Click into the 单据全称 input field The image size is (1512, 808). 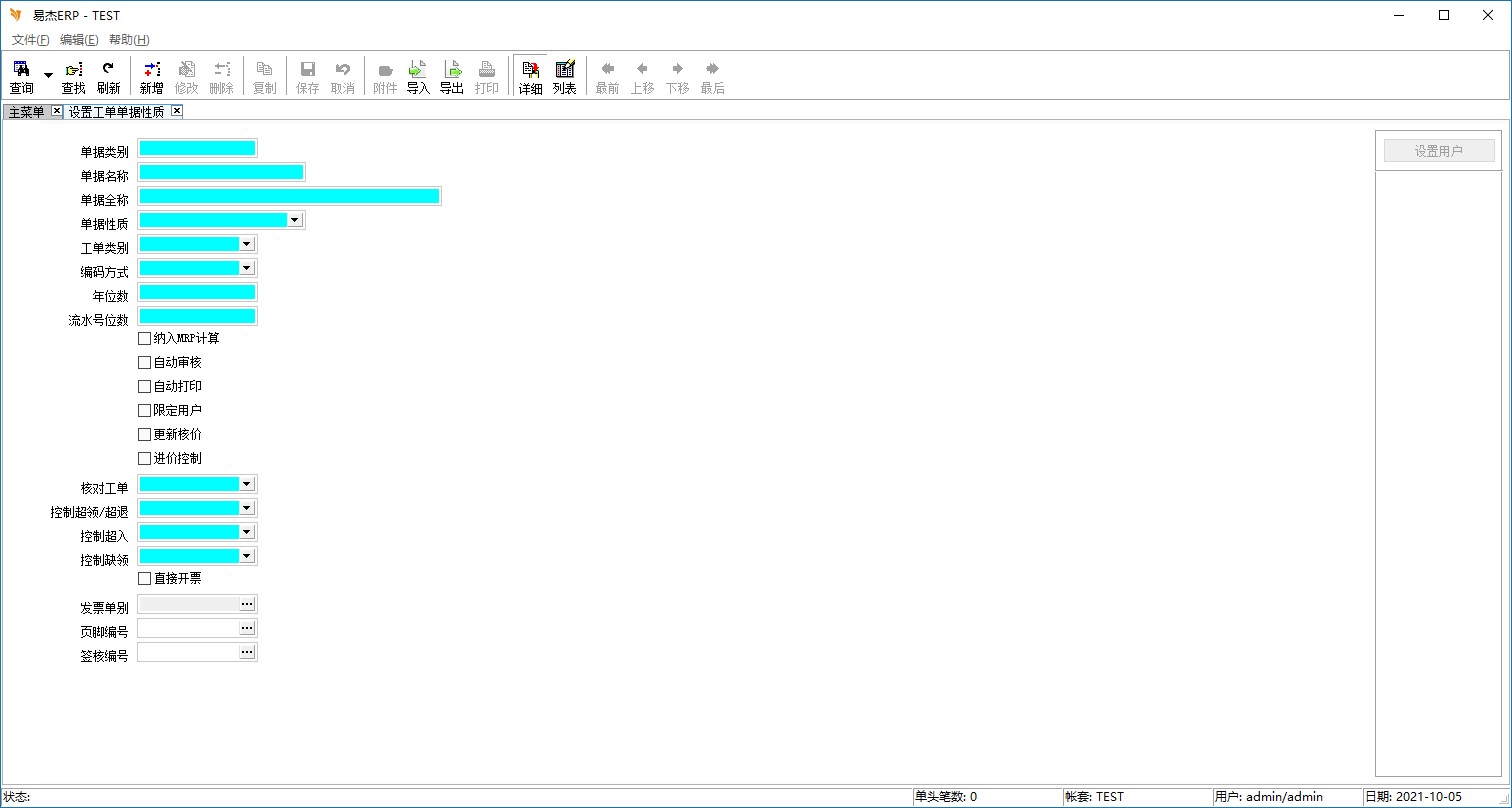(289, 196)
